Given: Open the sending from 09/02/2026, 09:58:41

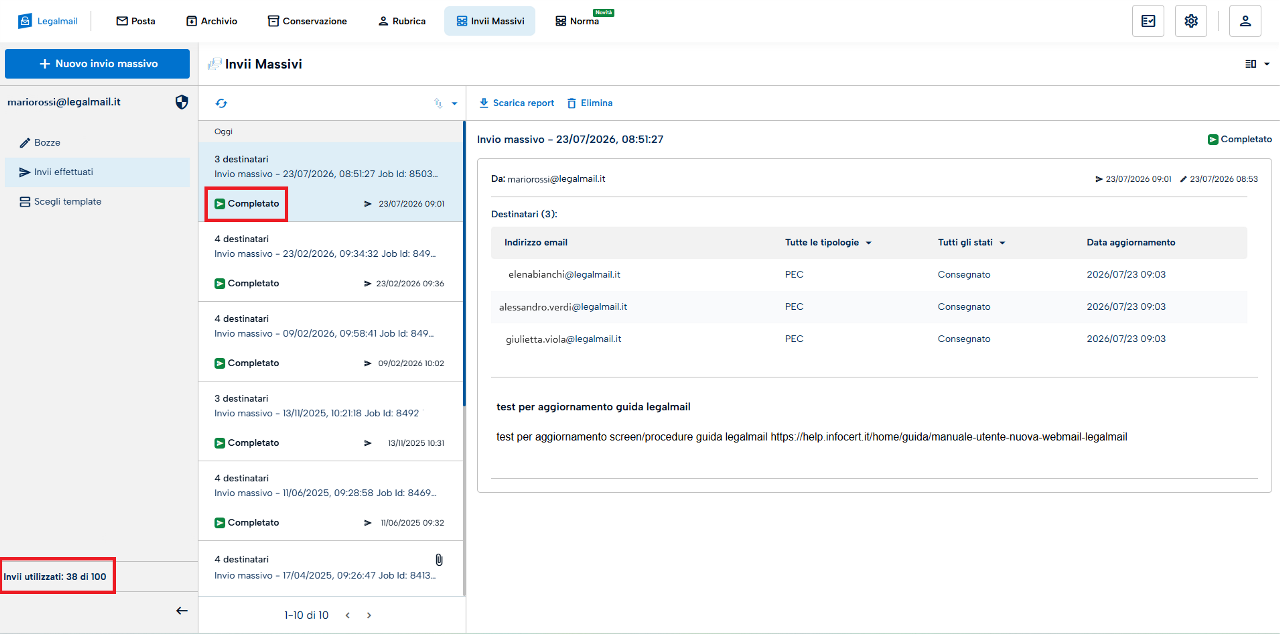Looking at the screenshot, I should click(x=331, y=342).
